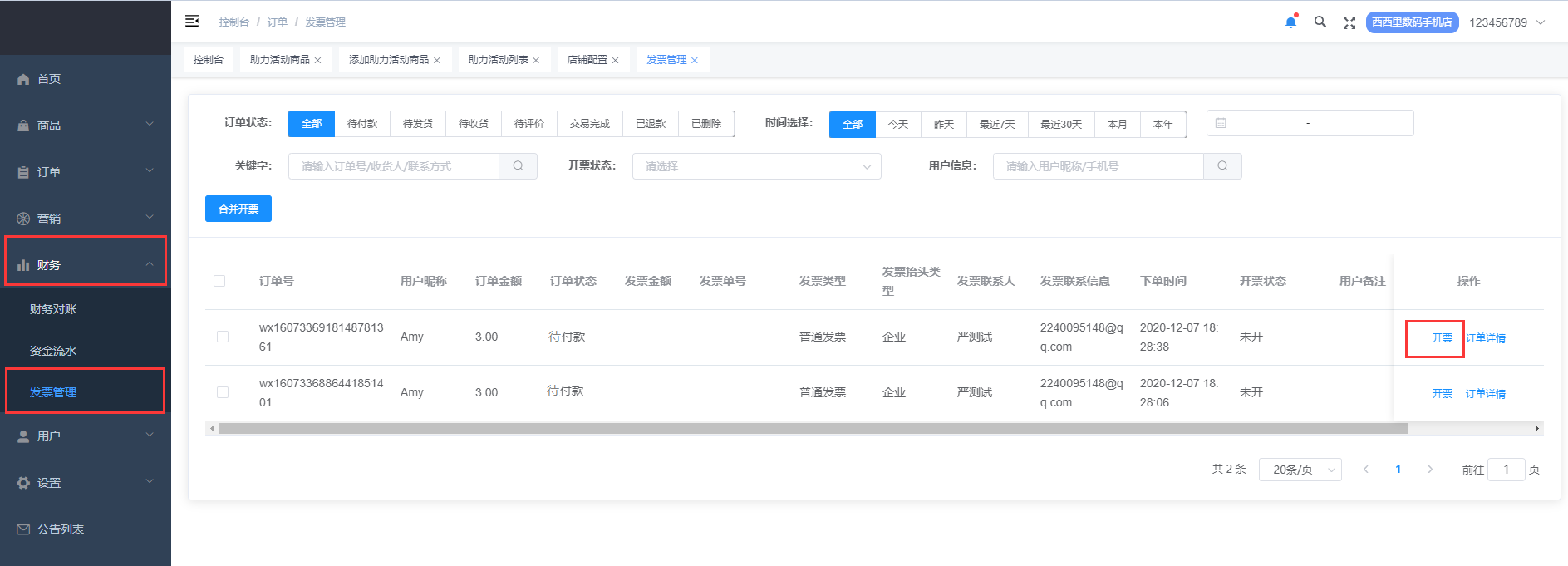Click the keyword search magnifier button

pyautogui.click(x=518, y=166)
